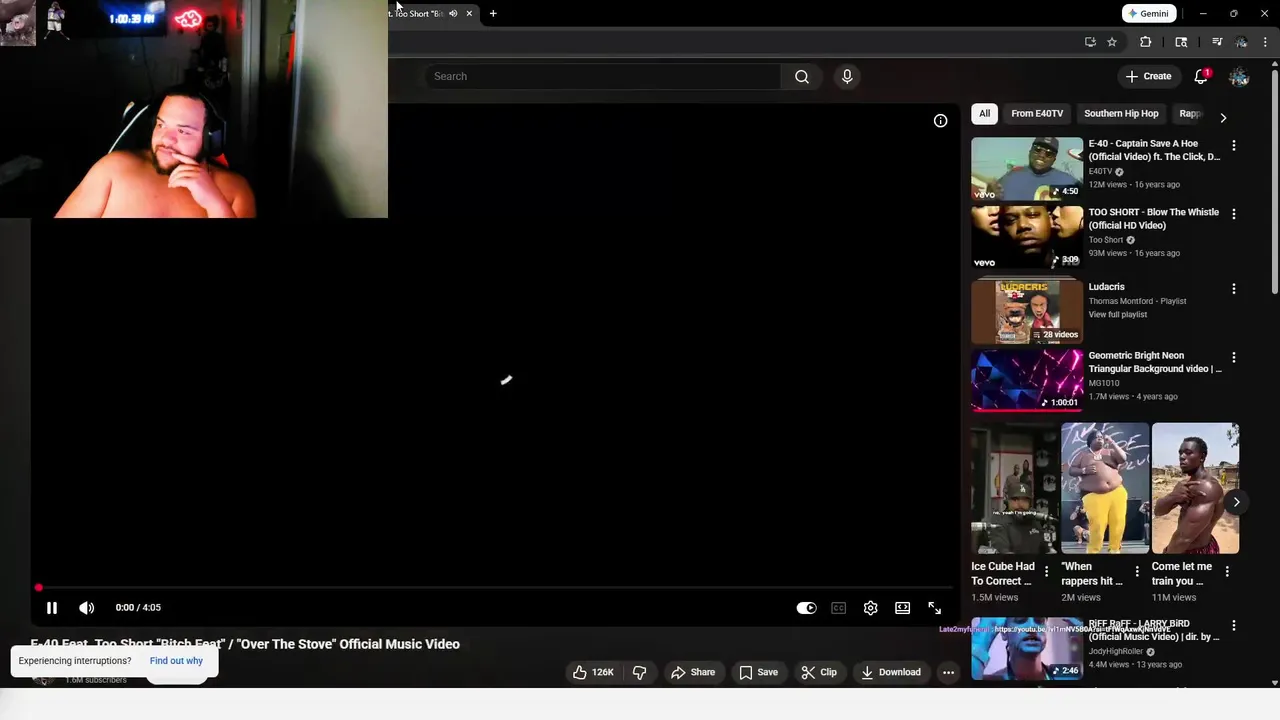
Task: Click the search magnifier button
Action: coord(801,76)
